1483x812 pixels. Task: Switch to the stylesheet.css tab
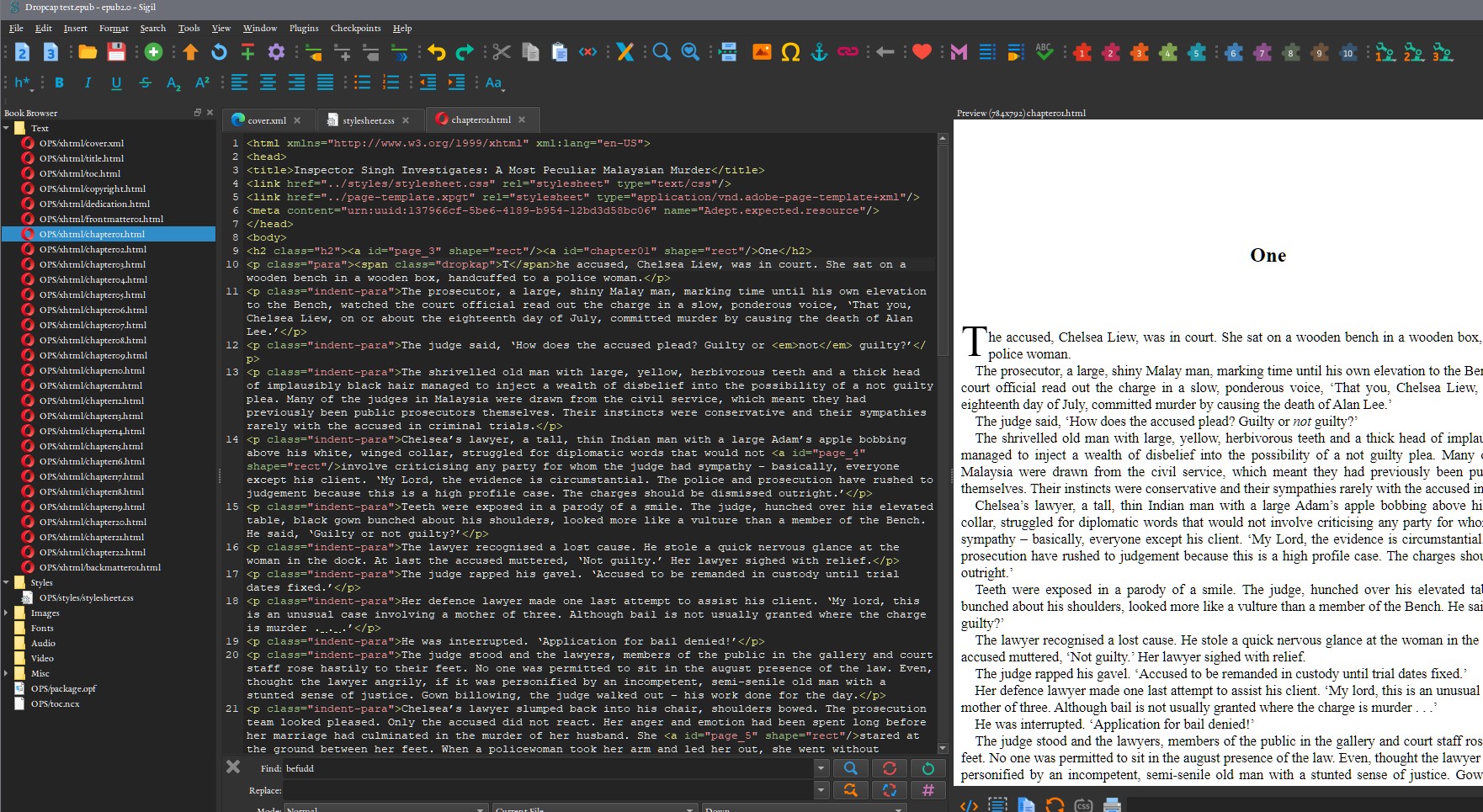click(x=369, y=120)
